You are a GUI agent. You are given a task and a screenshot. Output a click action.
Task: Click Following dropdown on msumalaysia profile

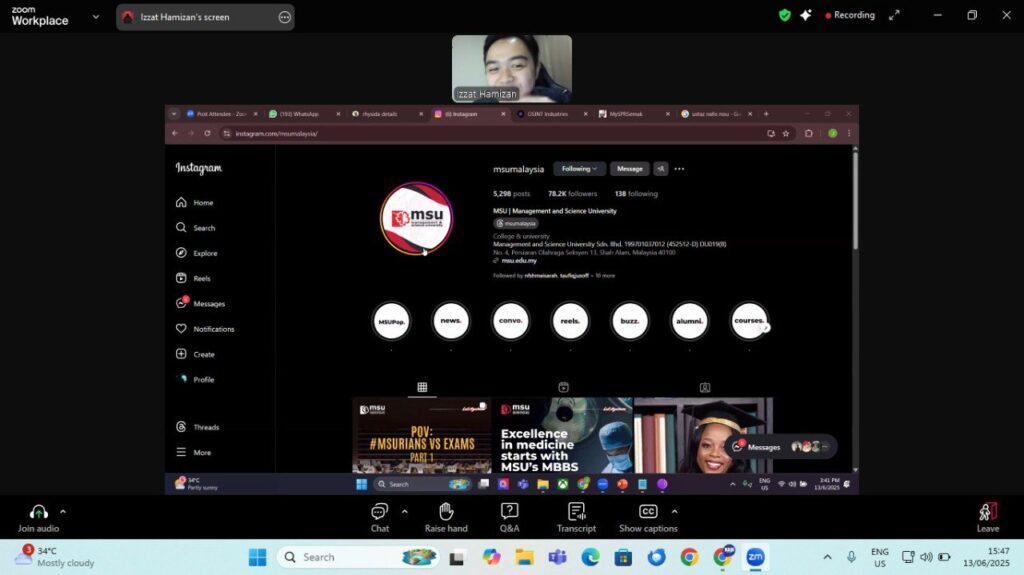[x=579, y=169]
